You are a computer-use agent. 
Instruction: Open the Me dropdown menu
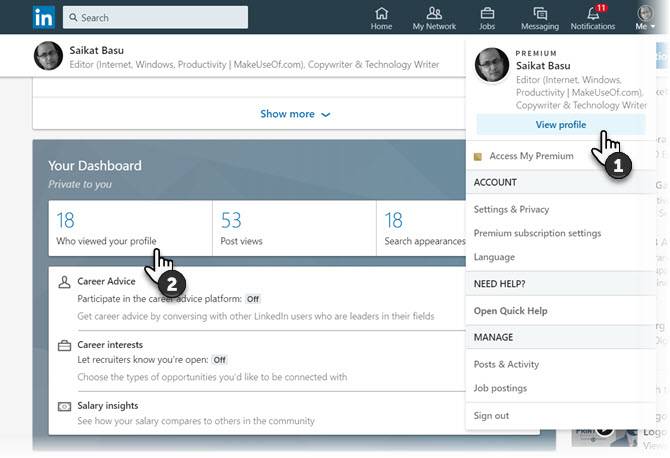pyautogui.click(x=645, y=18)
